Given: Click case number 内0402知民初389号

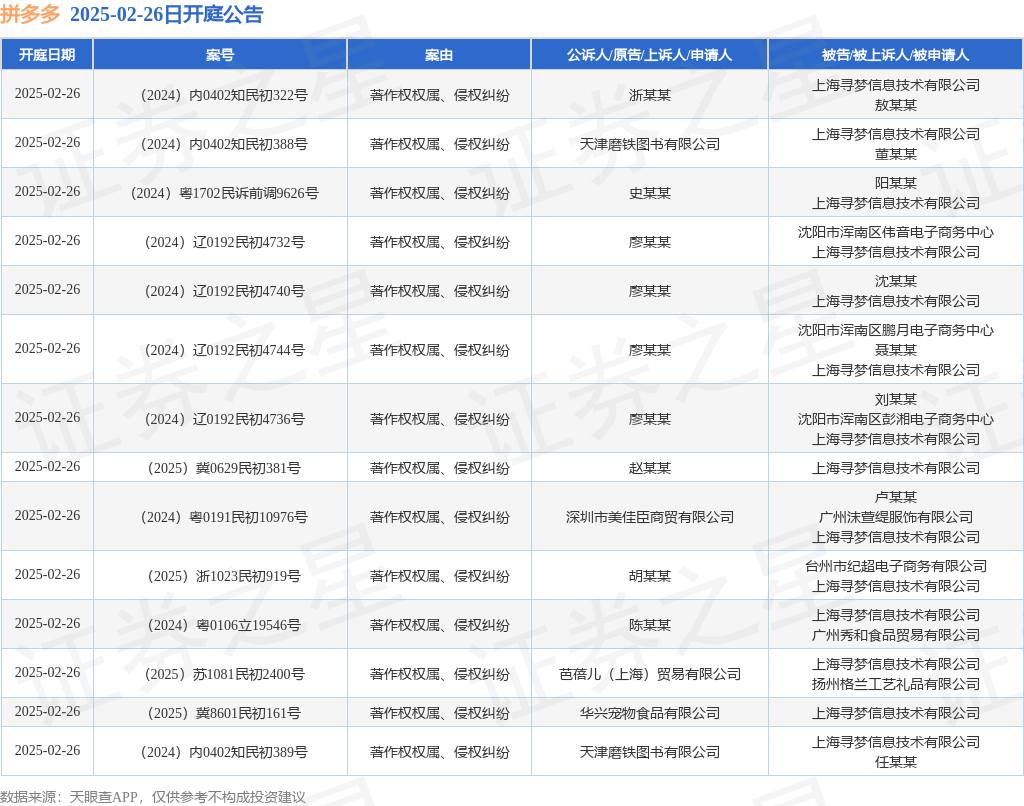Looking at the screenshot, I should [223, 752].
